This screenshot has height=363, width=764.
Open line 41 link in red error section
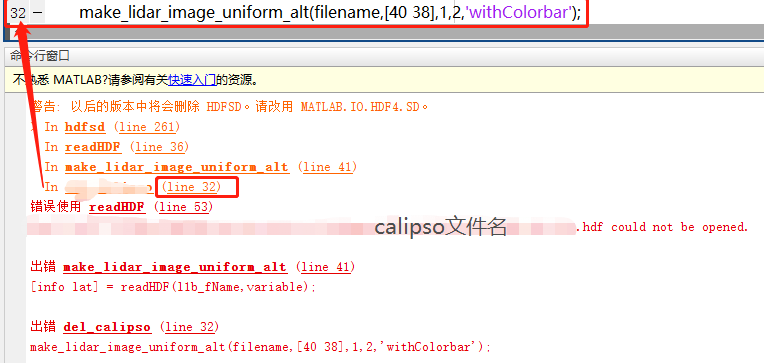pos(325,267)
